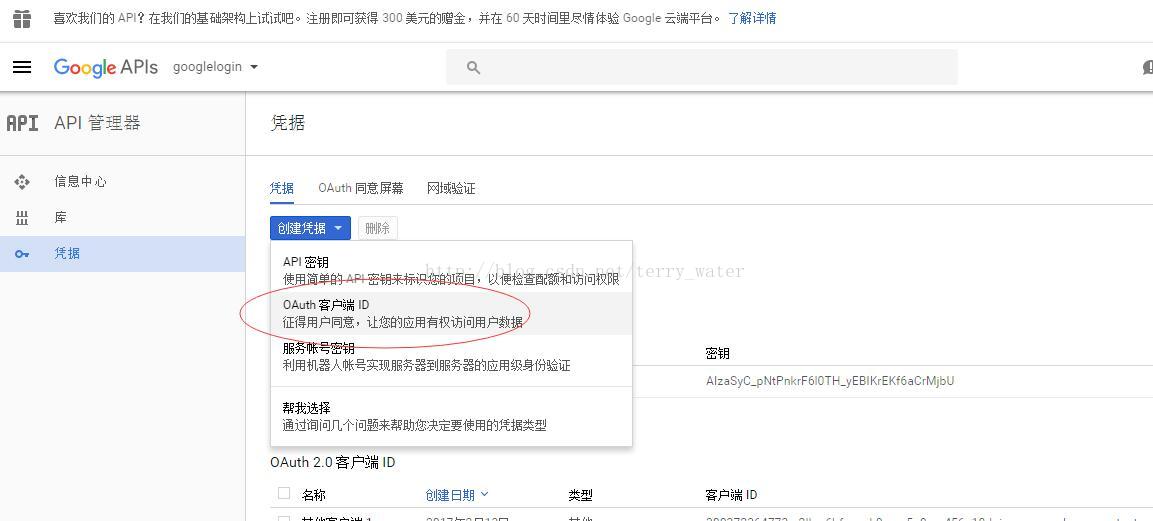Switch to the 凭据 tab
The width and height of the screenshot is (1153, 521).
coord(282,188)
